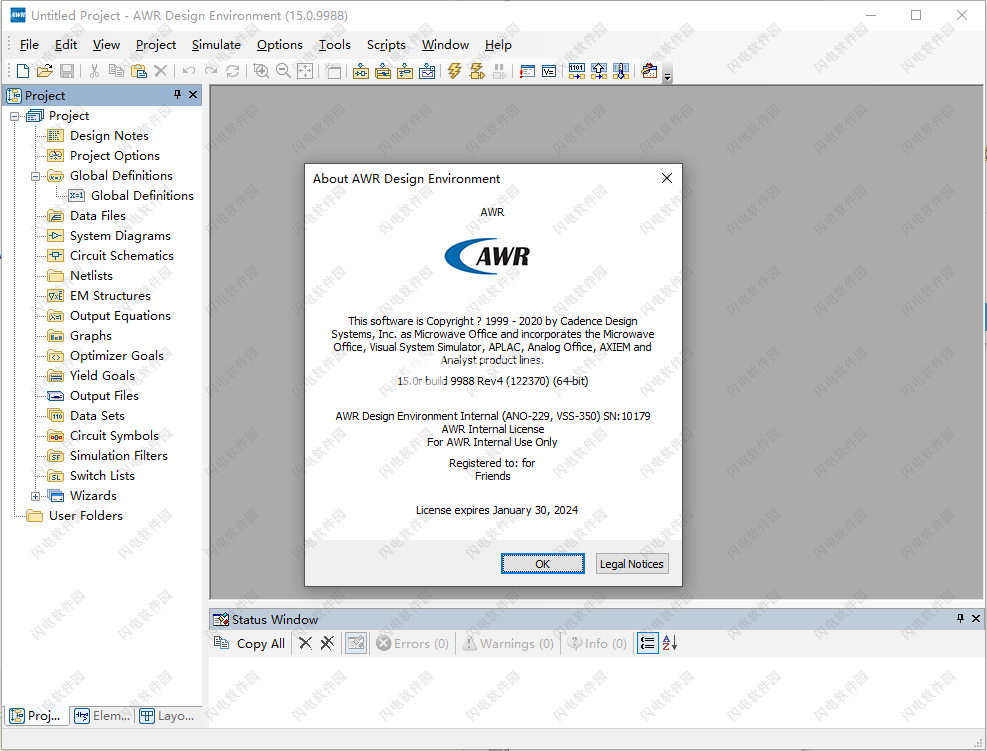The image size is (987, 751).
Task: Click the V= variable browser toolbar icon
Action: (x=549, y=71)
